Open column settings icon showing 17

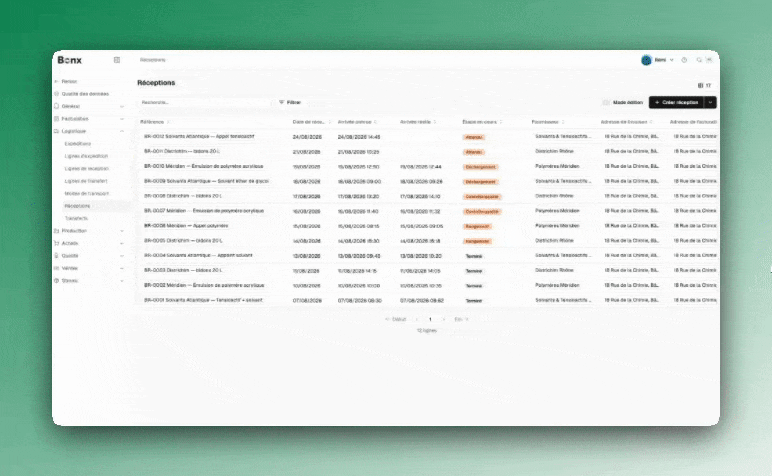[x=705, y=86]
